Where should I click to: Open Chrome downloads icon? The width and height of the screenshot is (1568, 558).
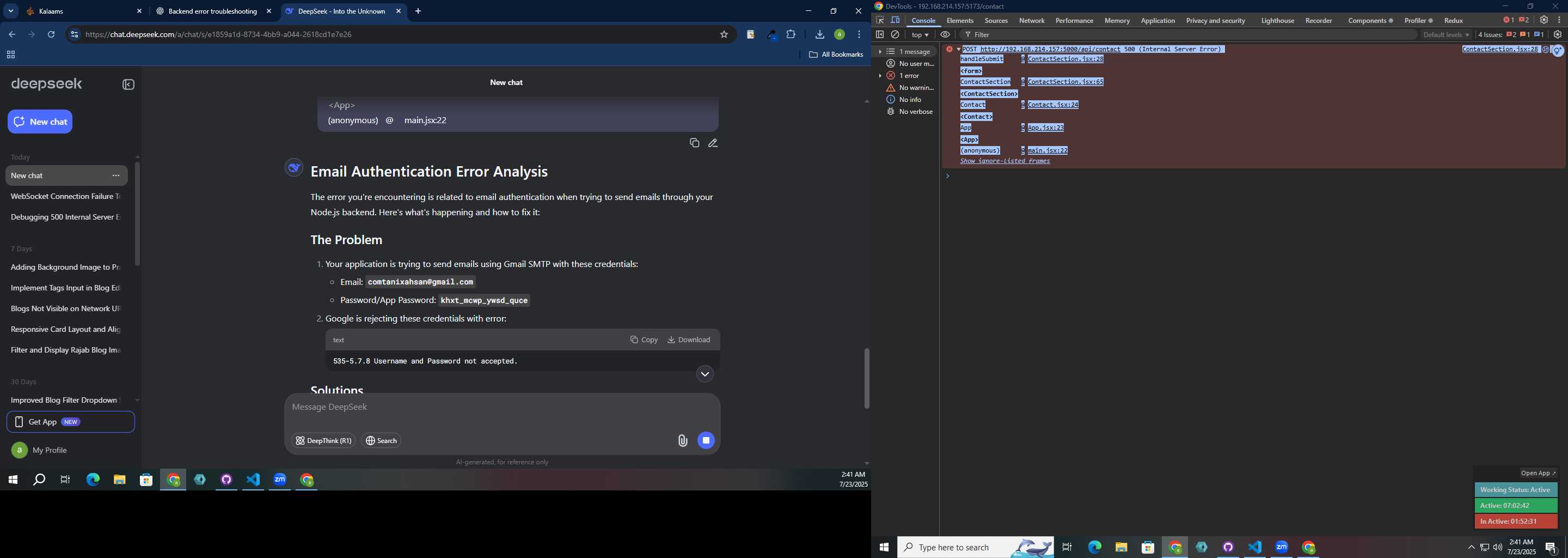pos(819,35)
